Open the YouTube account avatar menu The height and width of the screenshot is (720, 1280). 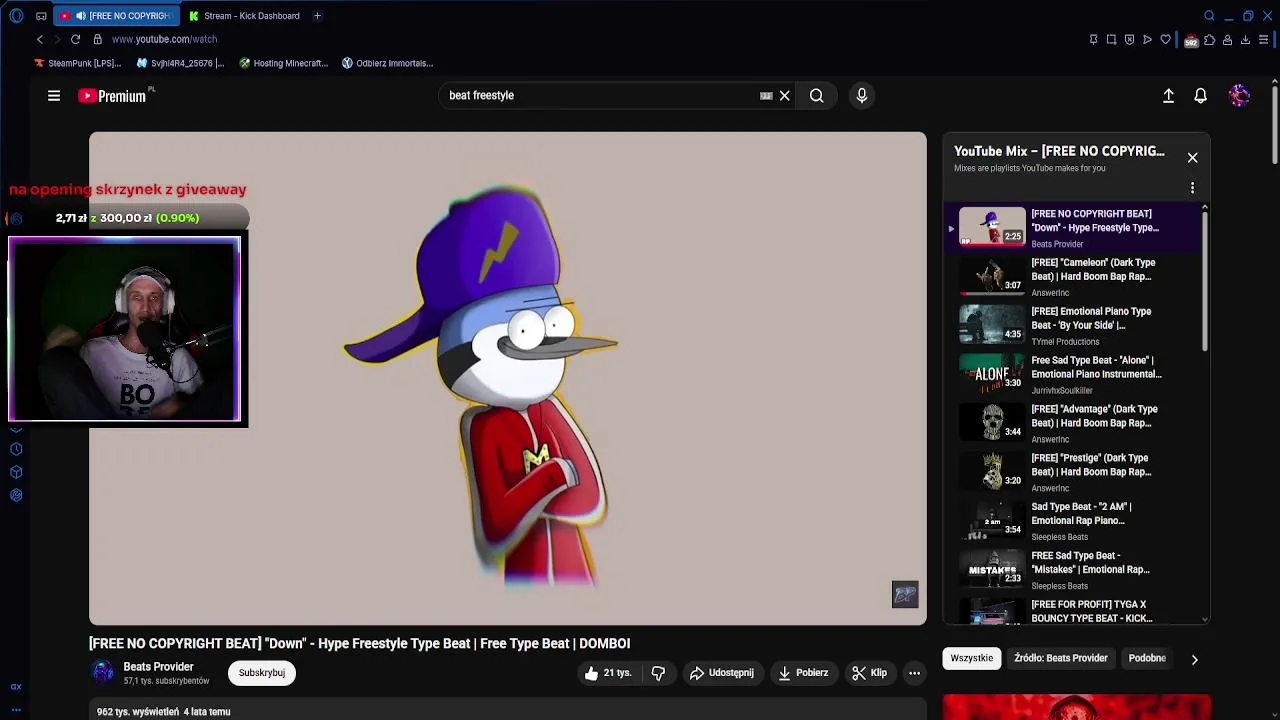coord(1240,96)
